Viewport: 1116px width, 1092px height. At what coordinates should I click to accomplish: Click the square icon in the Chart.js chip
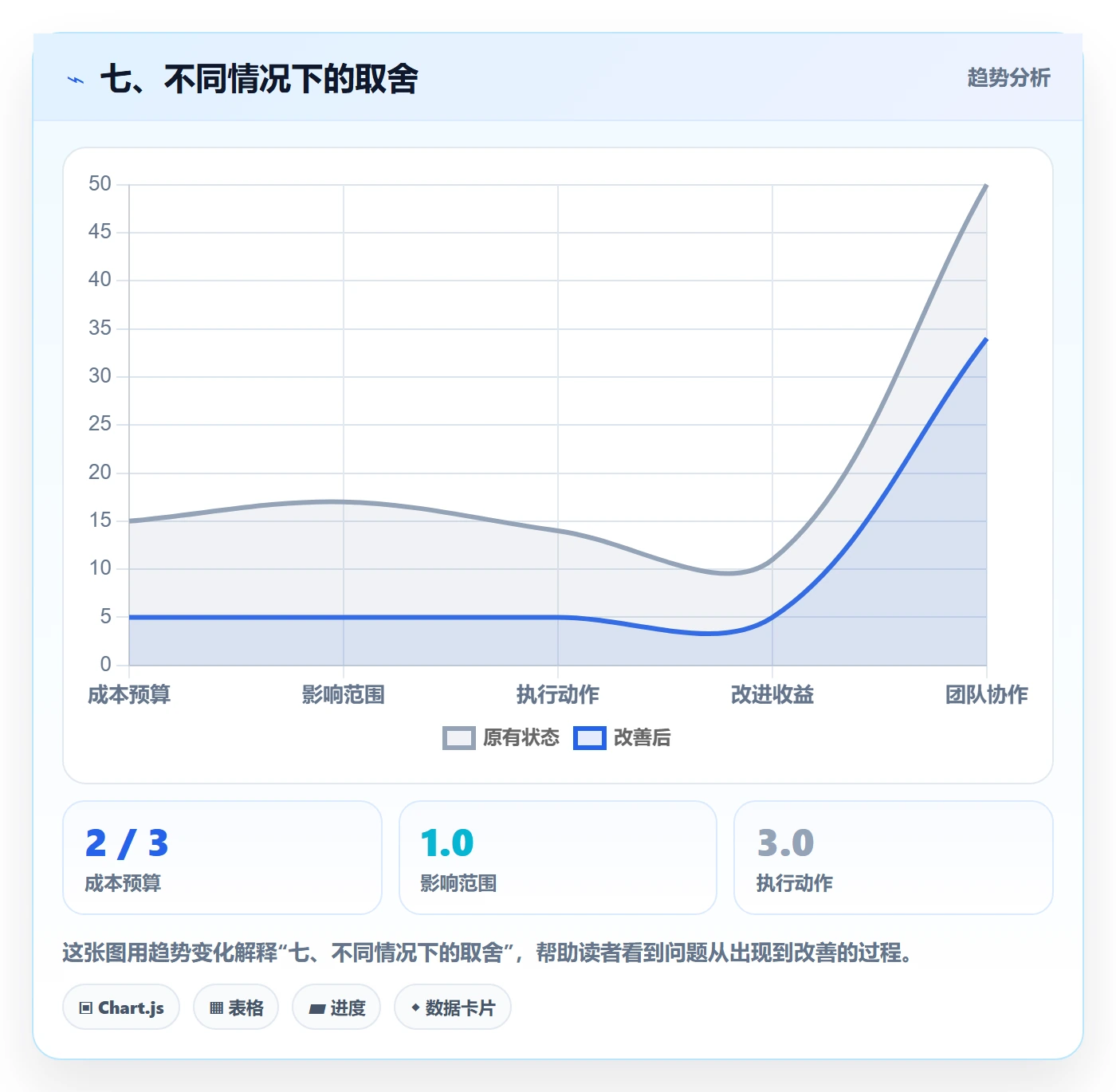[x=86, y=1008]
